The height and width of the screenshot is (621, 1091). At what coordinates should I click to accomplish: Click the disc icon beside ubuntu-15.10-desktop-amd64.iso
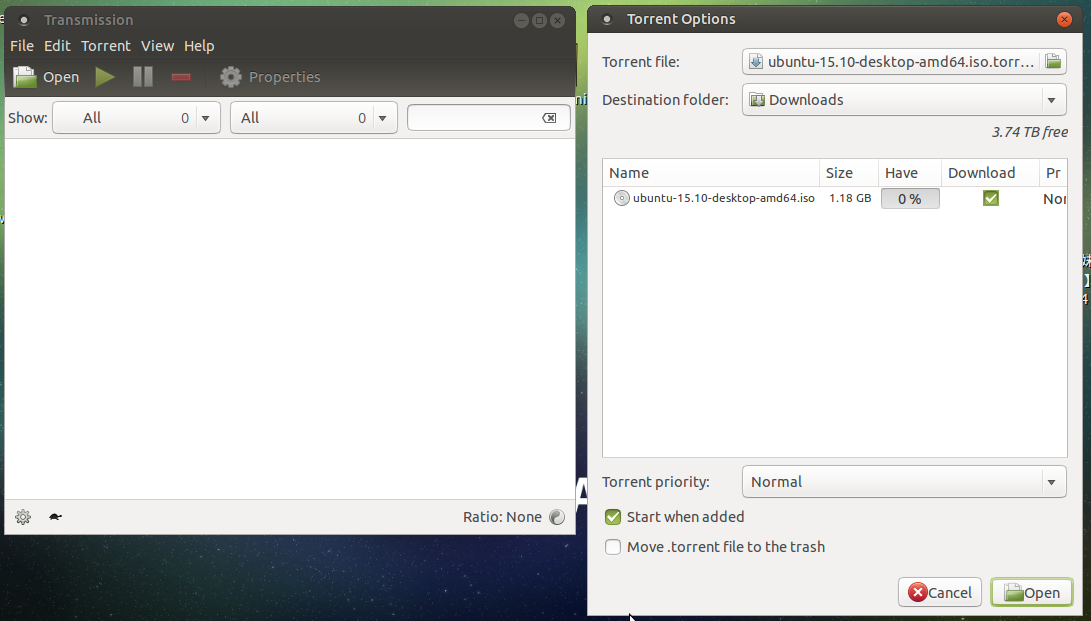621,198
